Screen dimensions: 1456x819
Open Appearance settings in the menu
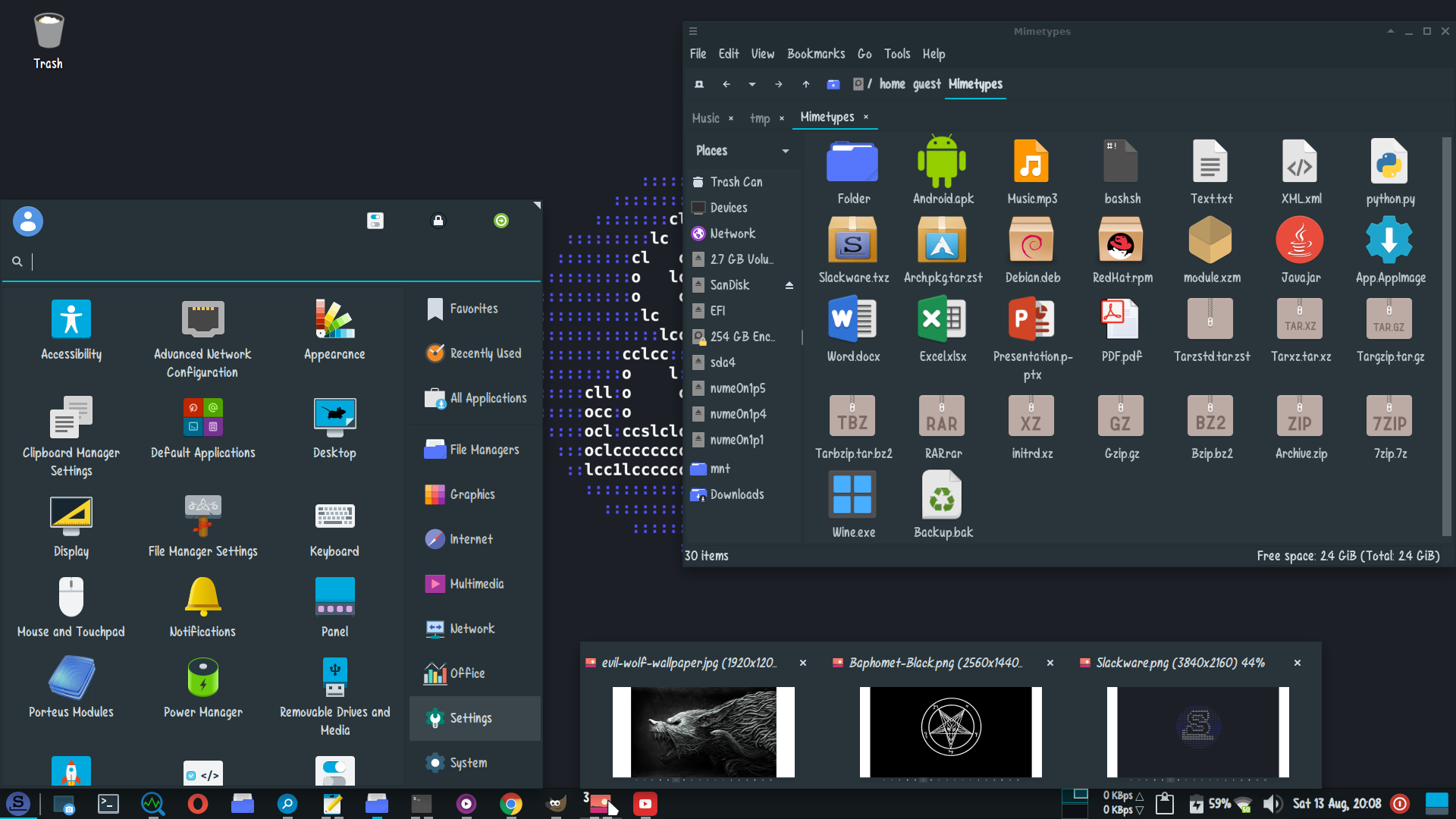click(334, 331)
